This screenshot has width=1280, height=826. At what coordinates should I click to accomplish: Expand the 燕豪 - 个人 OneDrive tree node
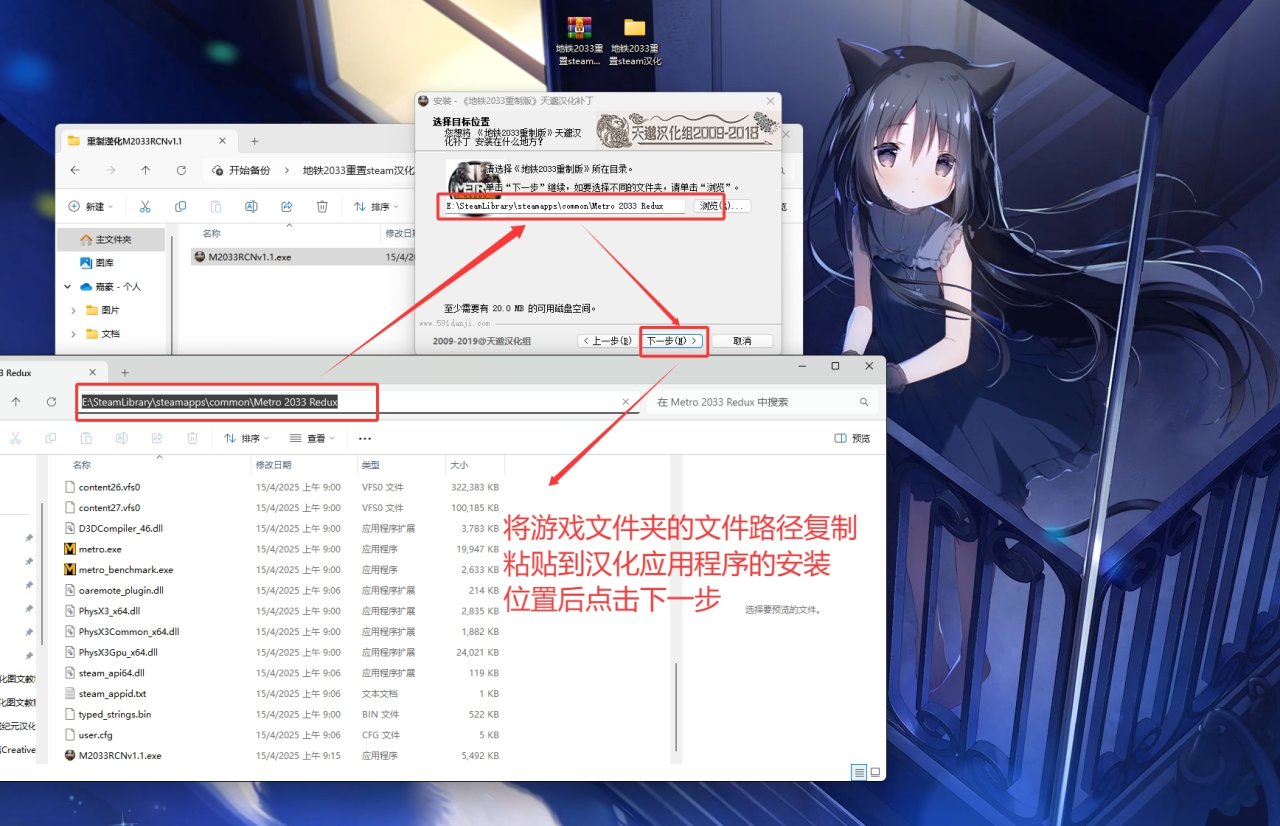68,287
